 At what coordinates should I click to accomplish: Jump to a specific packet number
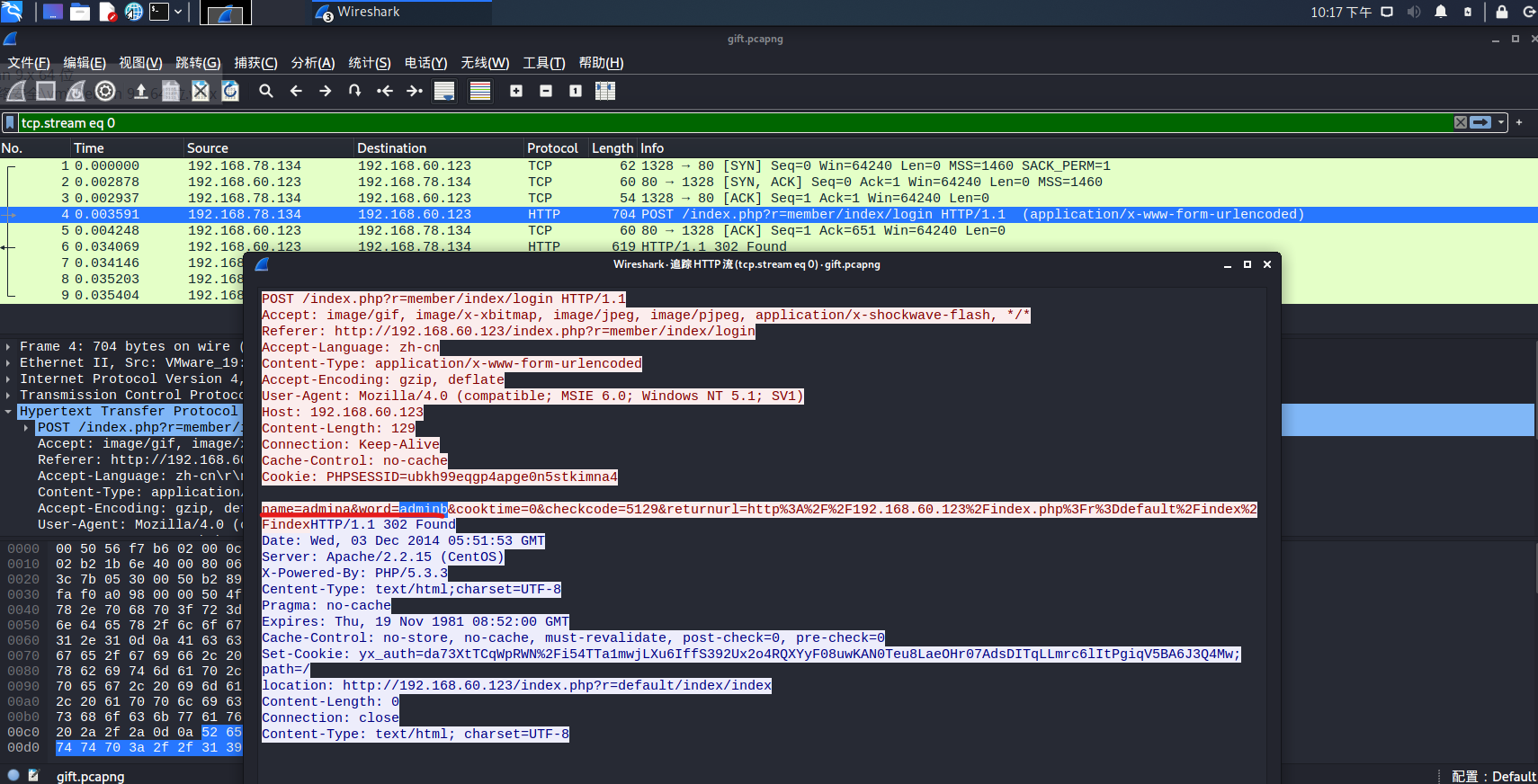point(355,91)
